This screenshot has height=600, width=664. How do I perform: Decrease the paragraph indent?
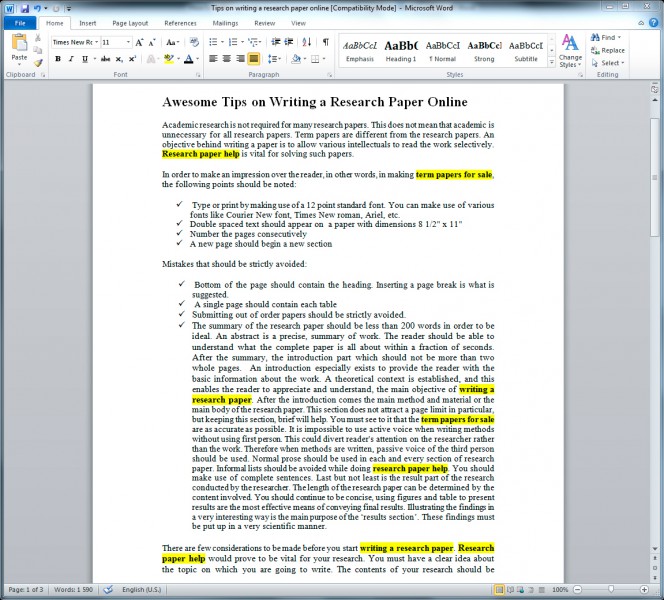tap(276, 42)
